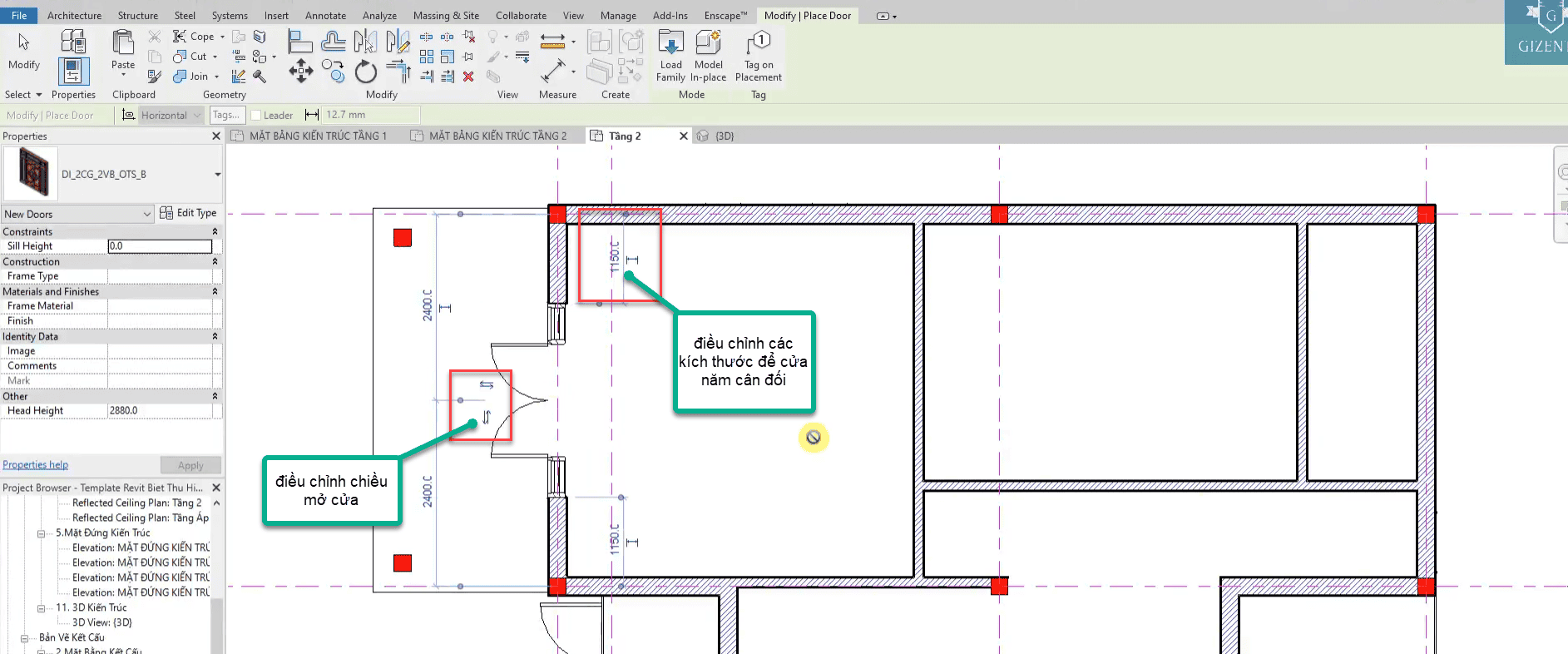Image resolution: width=1568 pixels, height=654 pixels.
Task: Open the Select panel dropdown
Action: click(x=23, y=95)
